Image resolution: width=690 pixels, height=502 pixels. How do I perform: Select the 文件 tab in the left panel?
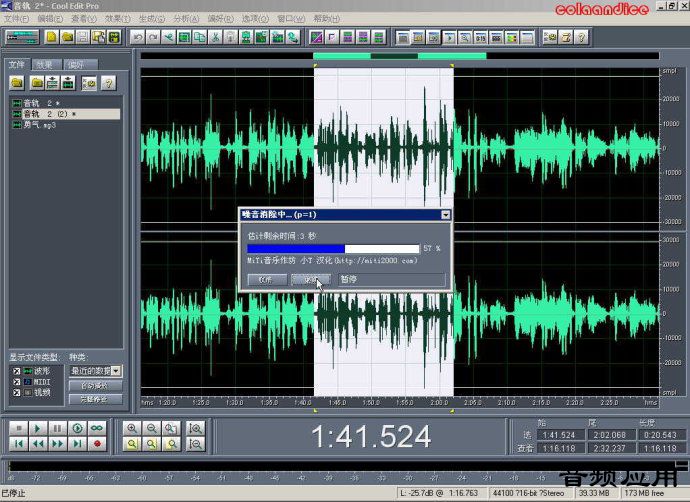(17, 64)
